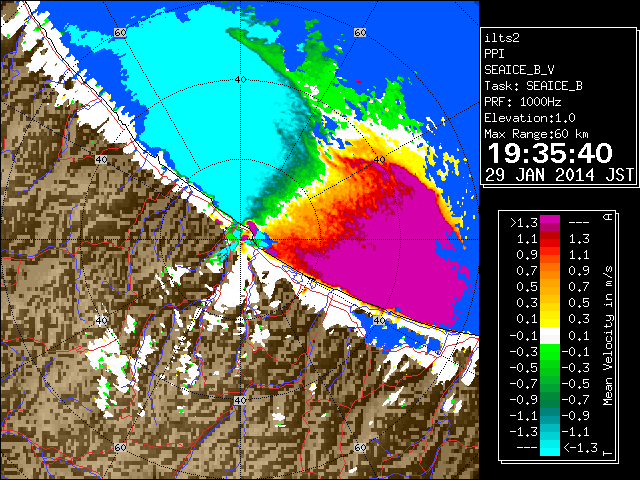Click the "Task: SEAICE_B" line
Screen dimensions: 640x480
point(533,86)
